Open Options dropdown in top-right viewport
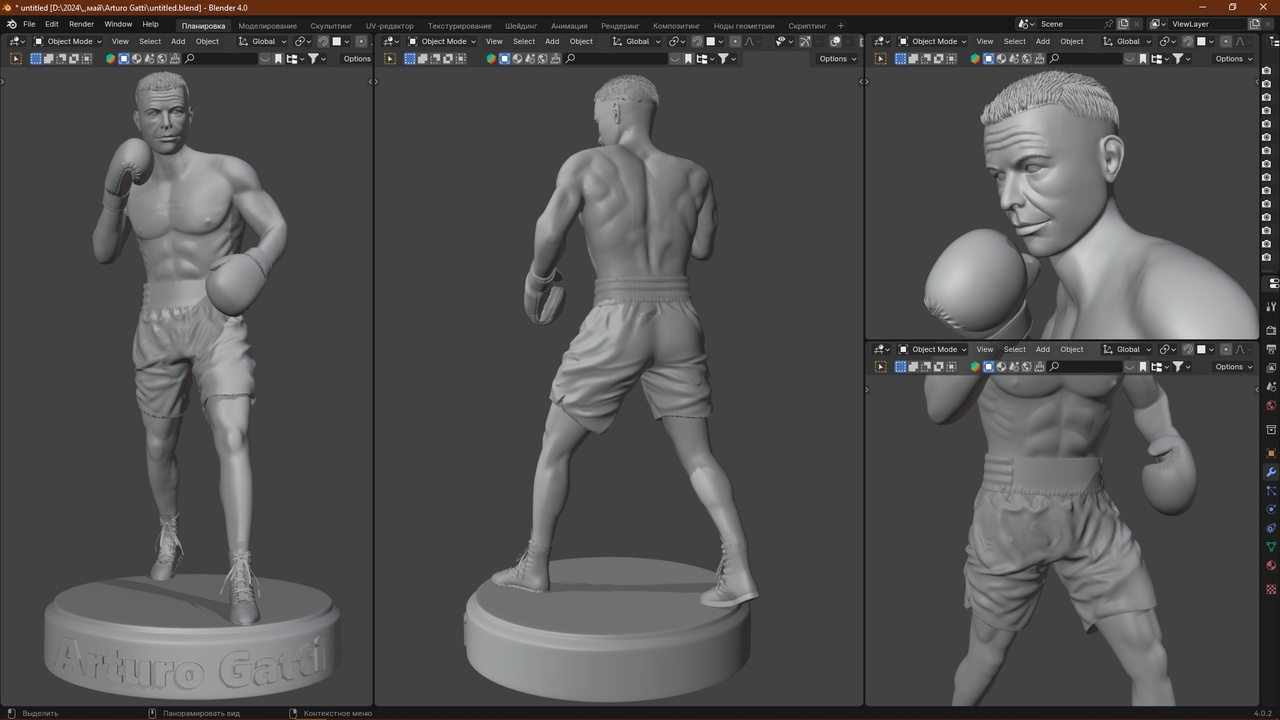The width and height of the screenshot is (1280, 720). [x=1233, y=59]
